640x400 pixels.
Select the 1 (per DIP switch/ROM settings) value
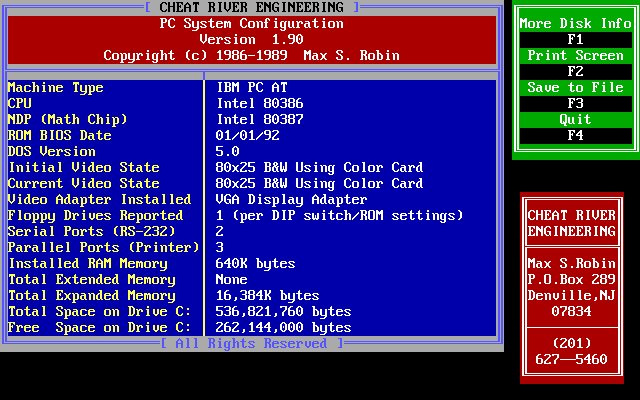point(340,216)
